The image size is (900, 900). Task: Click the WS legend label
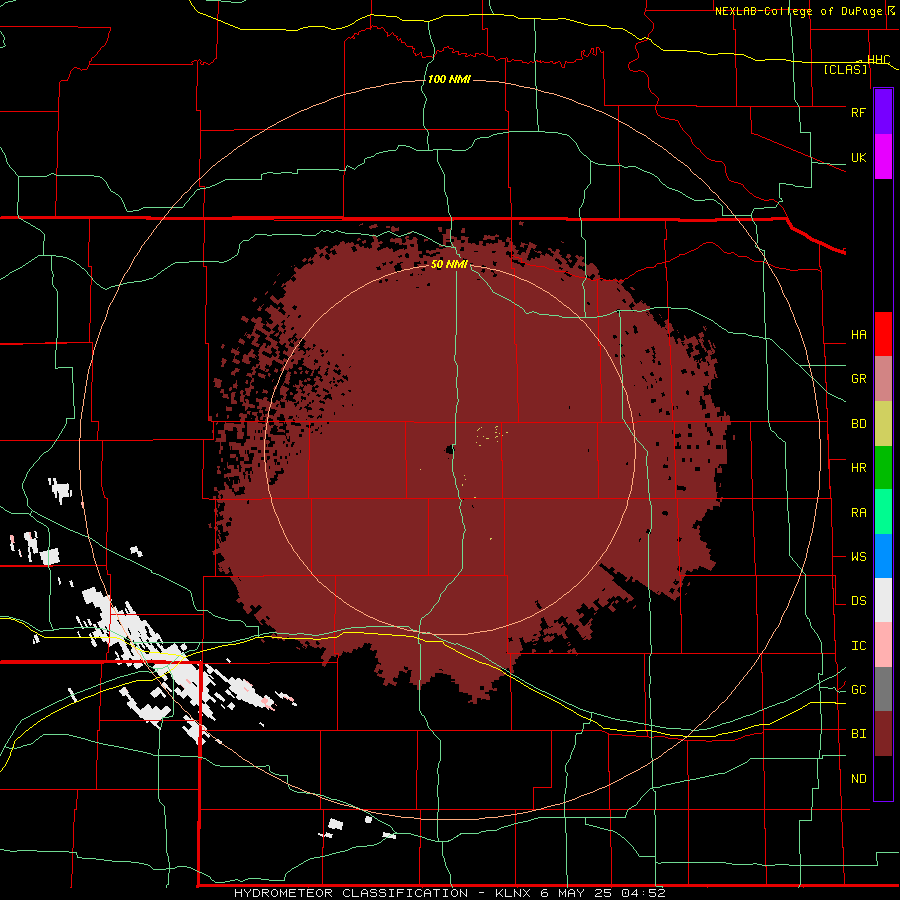pos(858,557)
